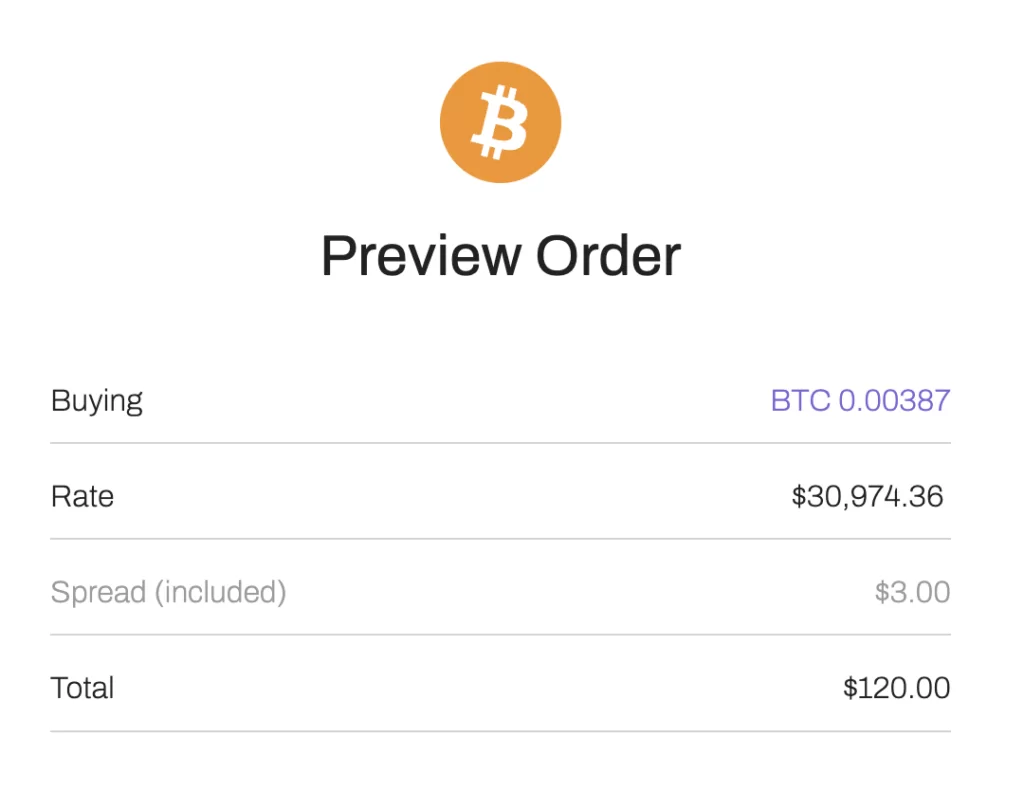Image resolution: width=1024 pixels, height=793 pixels.
Task: Click the Spread (included) label
Action: pyautogui.click(x=168, y=592)
